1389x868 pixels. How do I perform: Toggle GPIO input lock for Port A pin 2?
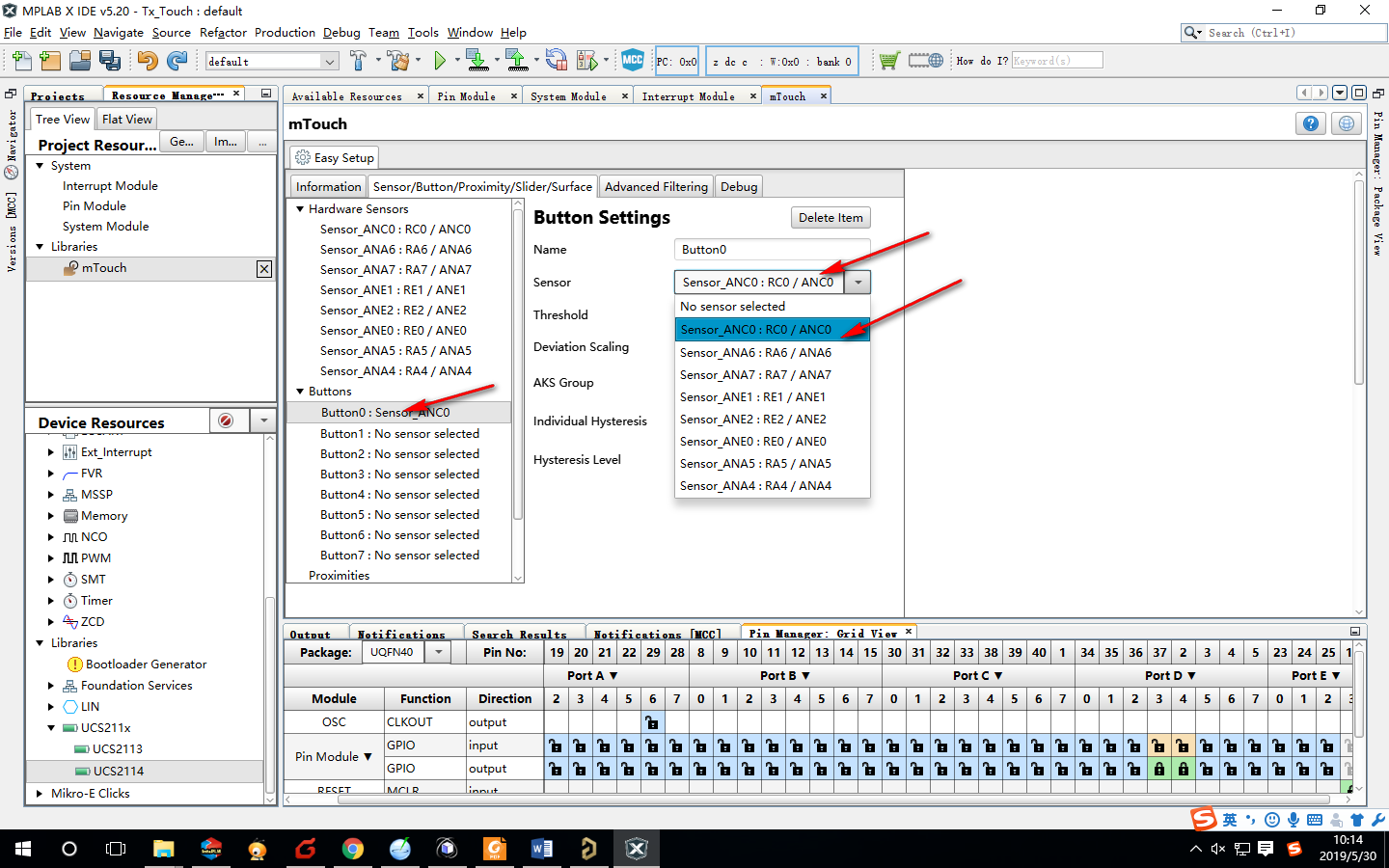coord(556,746)
